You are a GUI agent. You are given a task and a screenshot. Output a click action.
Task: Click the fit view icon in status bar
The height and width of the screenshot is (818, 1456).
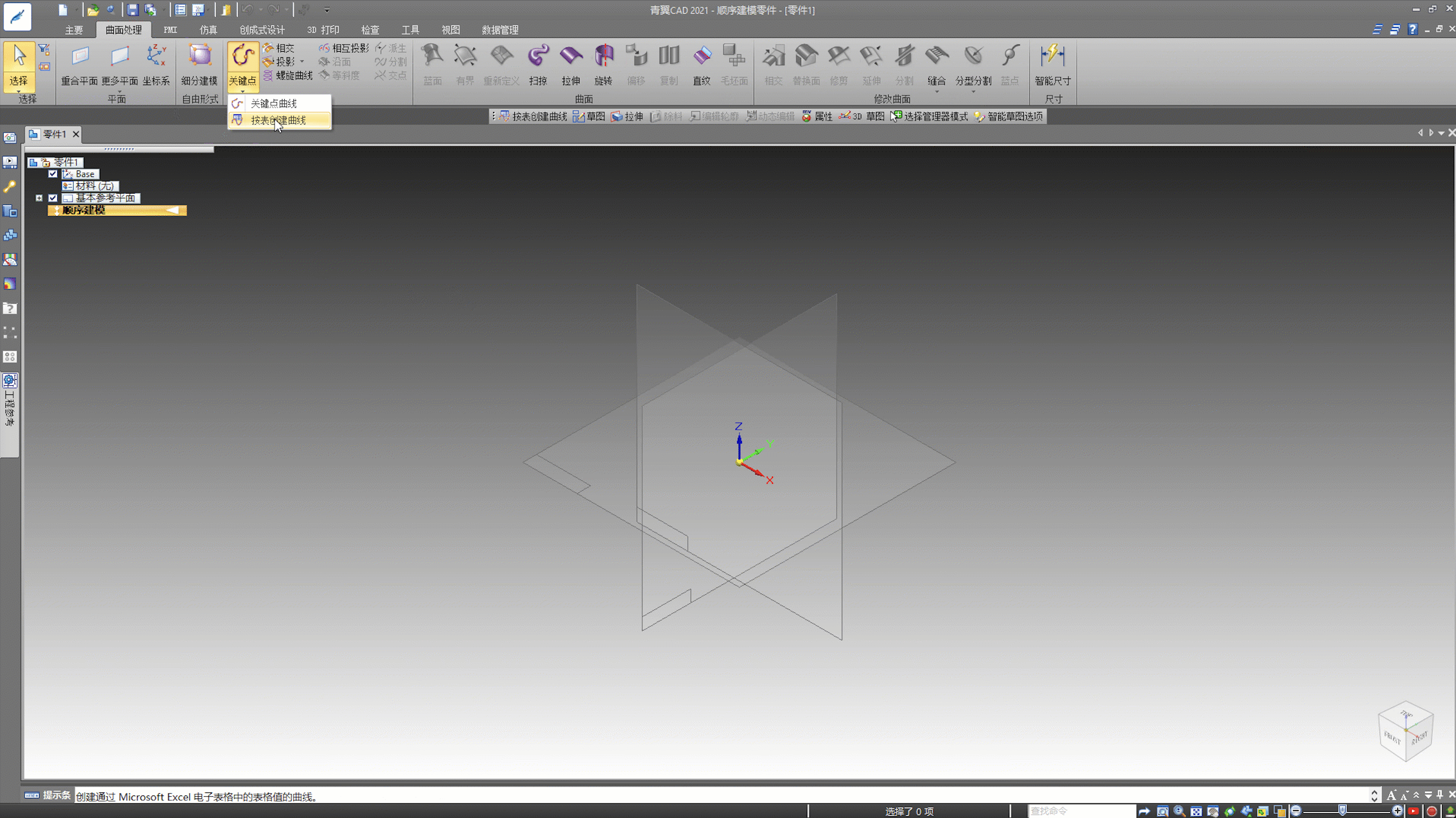tap(1196, 811)
